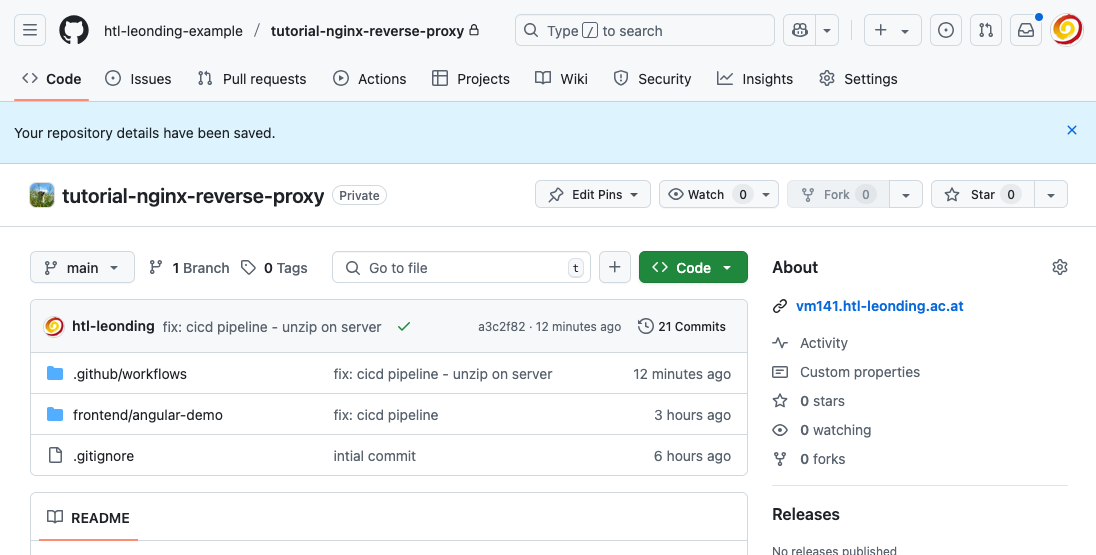
Task: View the 21 Commits history
Action: [x=682, y=326]
